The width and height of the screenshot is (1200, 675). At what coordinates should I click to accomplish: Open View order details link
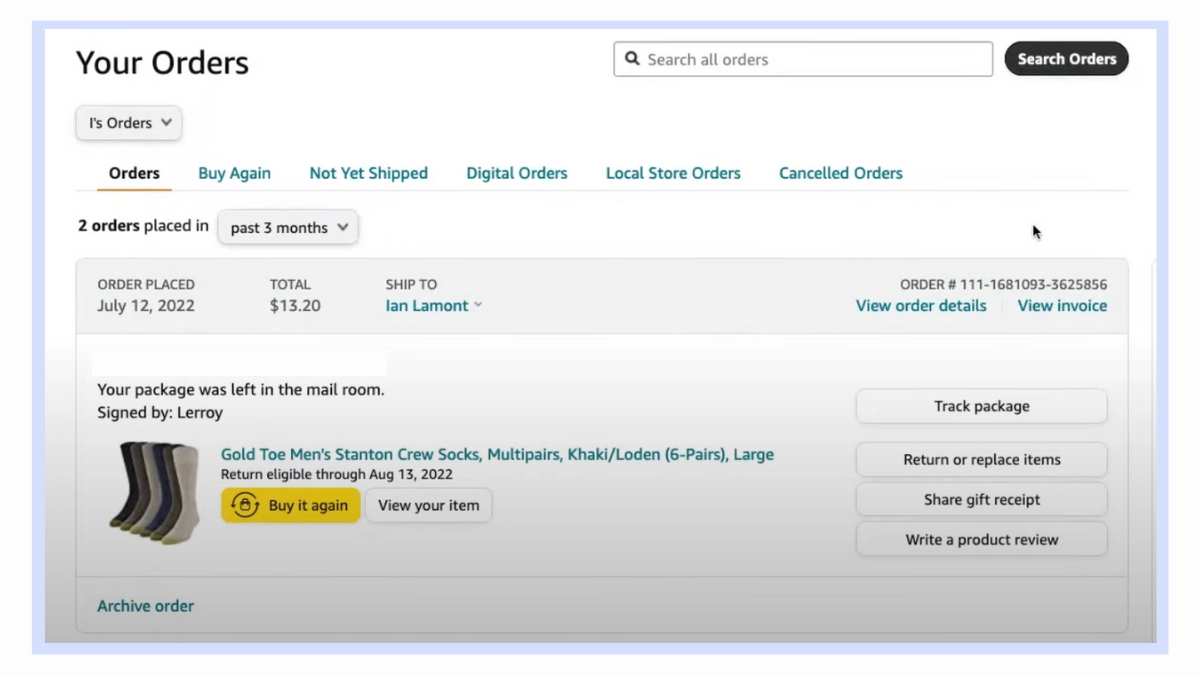point(921,306)
